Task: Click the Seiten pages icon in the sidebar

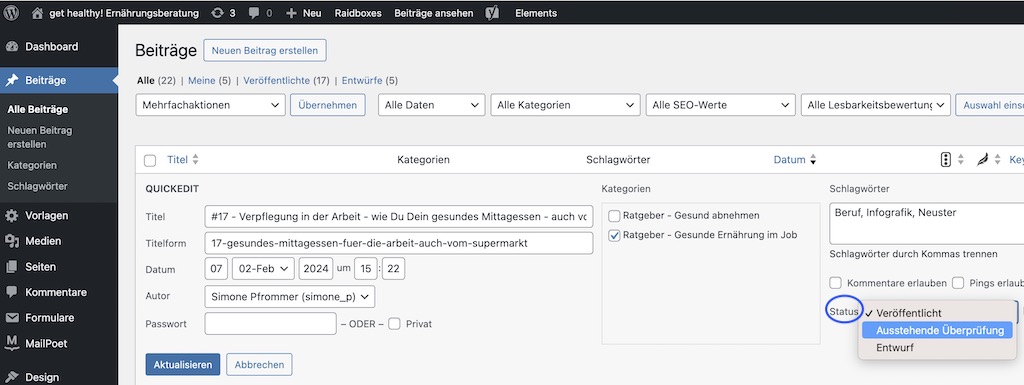Action: pos(12,267)
